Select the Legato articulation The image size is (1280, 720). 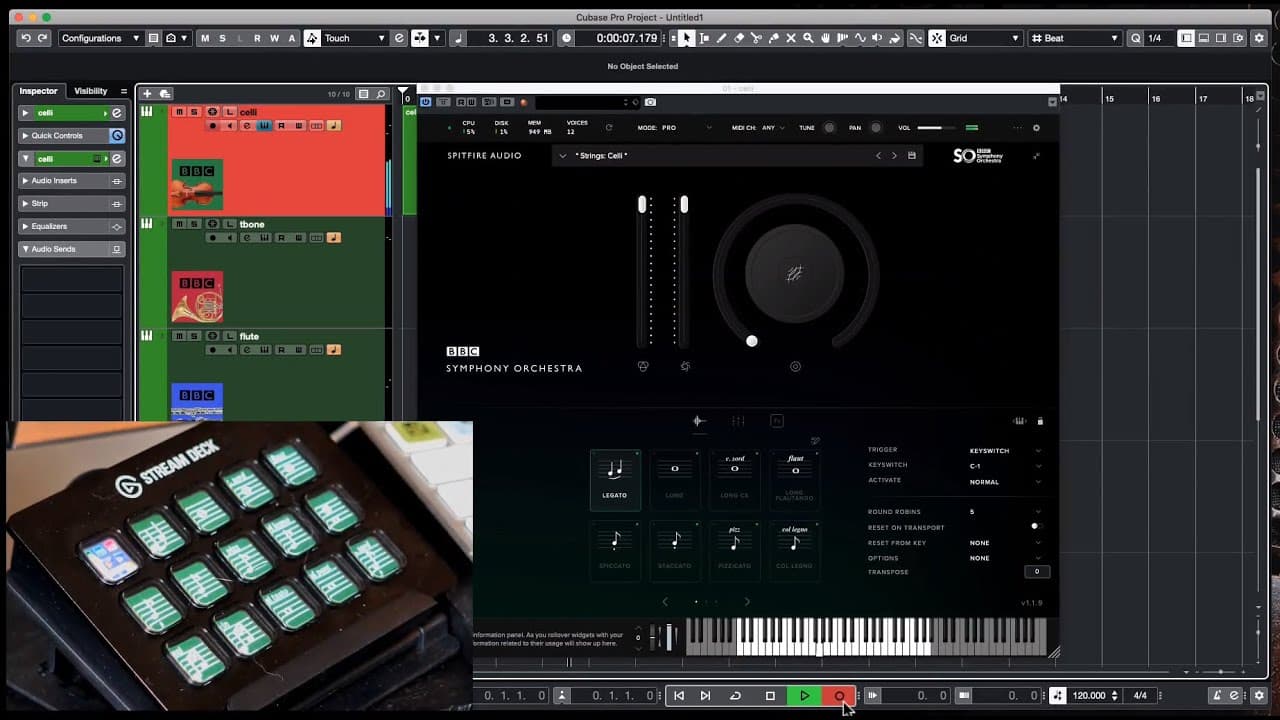pyautogui.click(x=615, y=480)
